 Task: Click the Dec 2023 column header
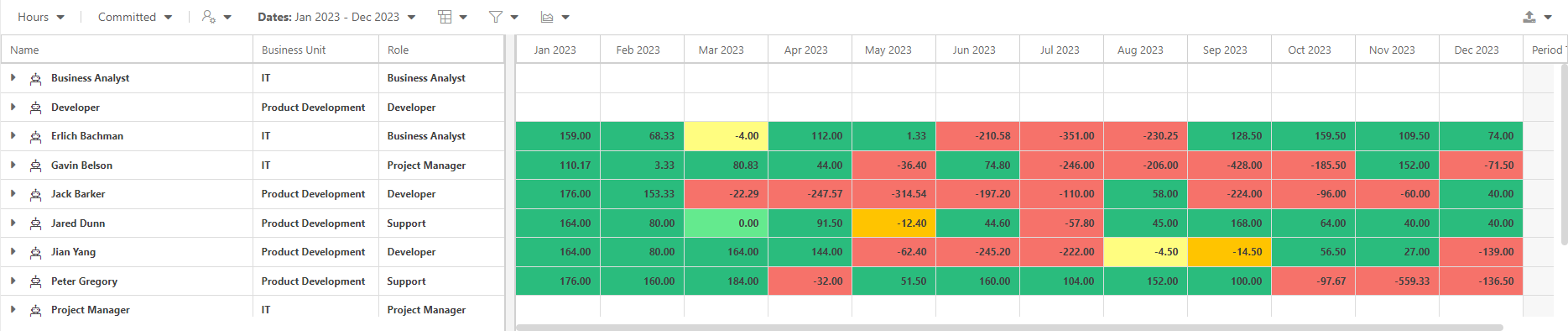tap(1481, 50)
